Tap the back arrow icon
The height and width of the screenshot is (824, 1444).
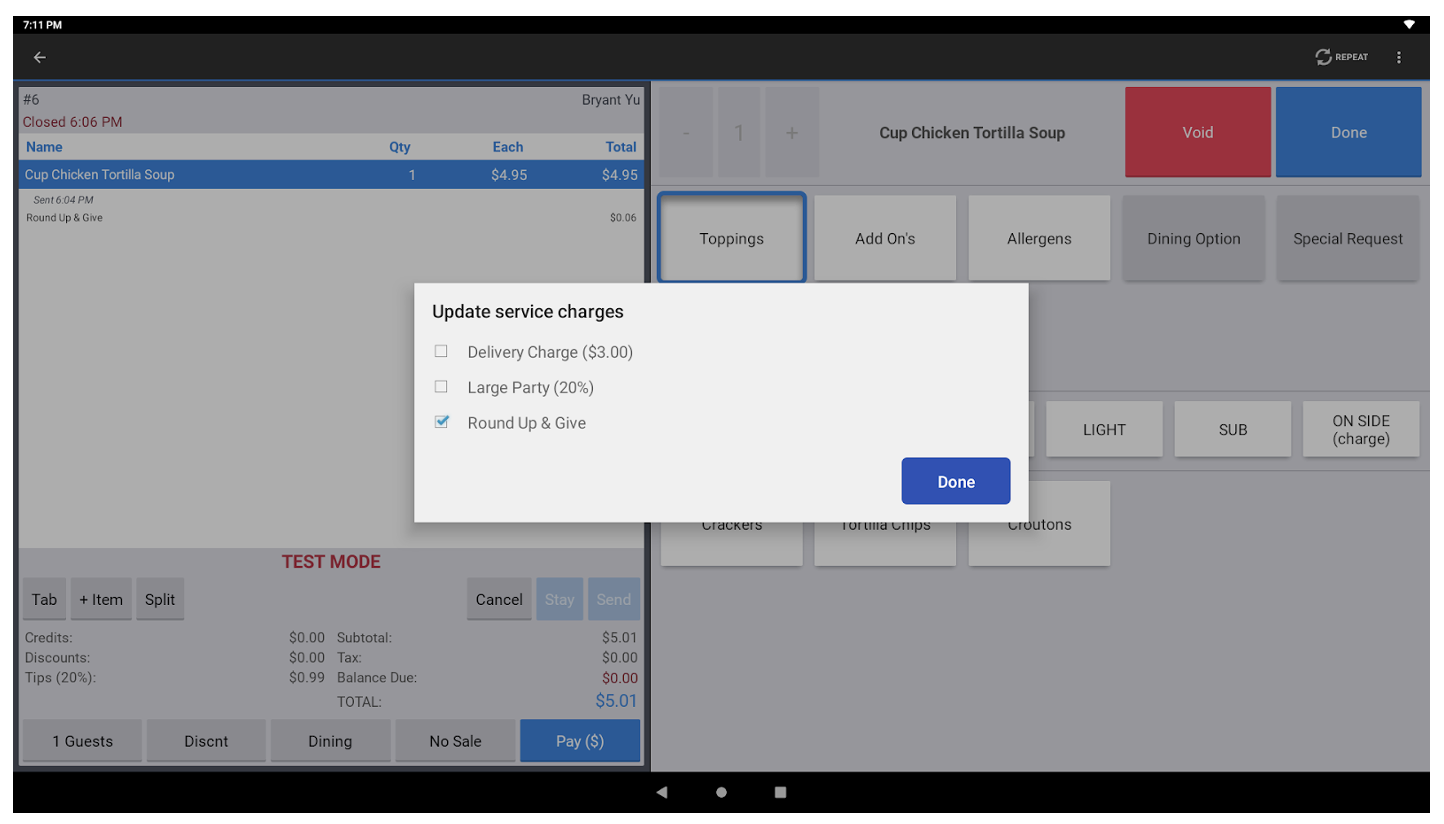click(x=40, y=58)
